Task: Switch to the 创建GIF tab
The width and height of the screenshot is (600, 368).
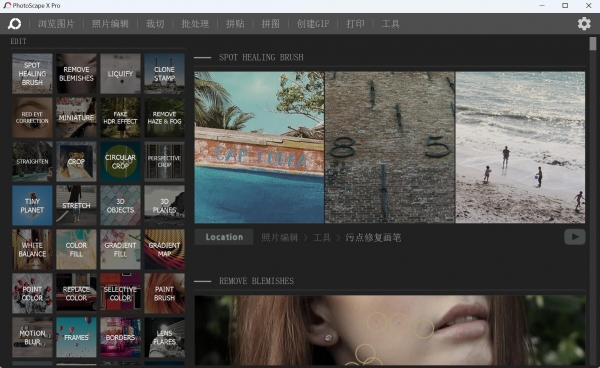Action: 313,24
